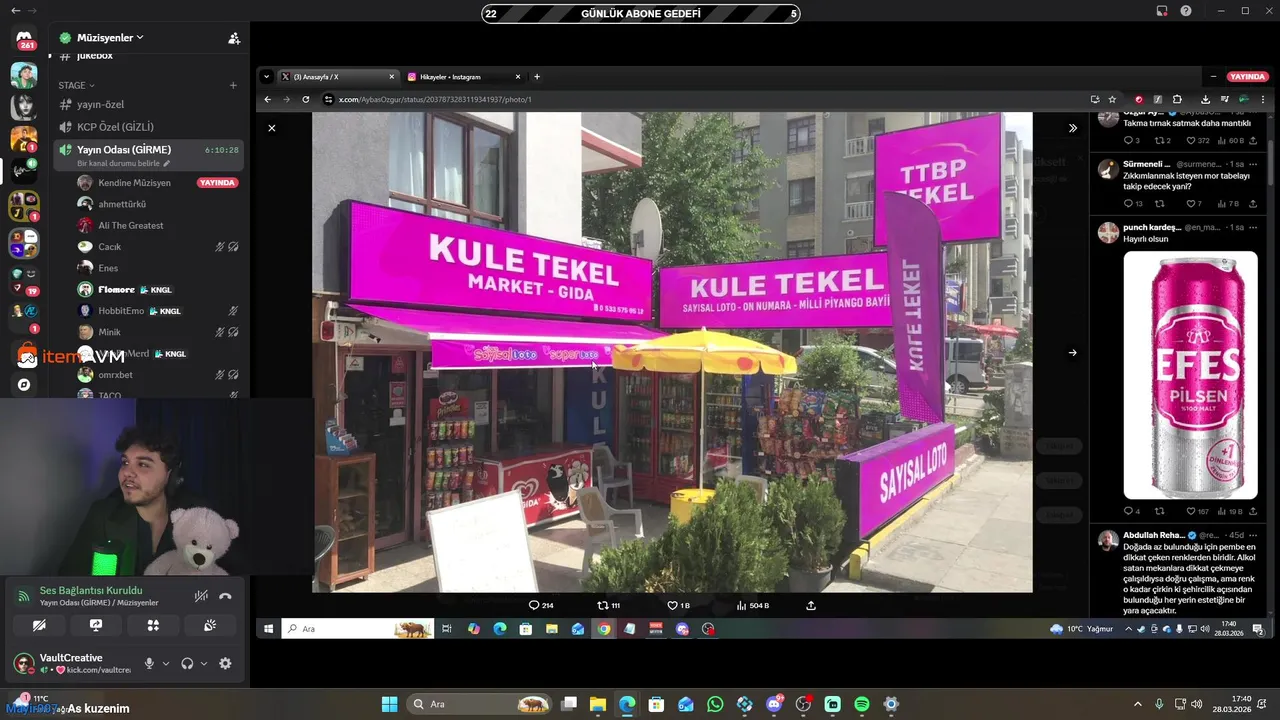Screen dimensions: 1280x720
Task: Open the browser three-dot menu
Action: (1263, 99)
